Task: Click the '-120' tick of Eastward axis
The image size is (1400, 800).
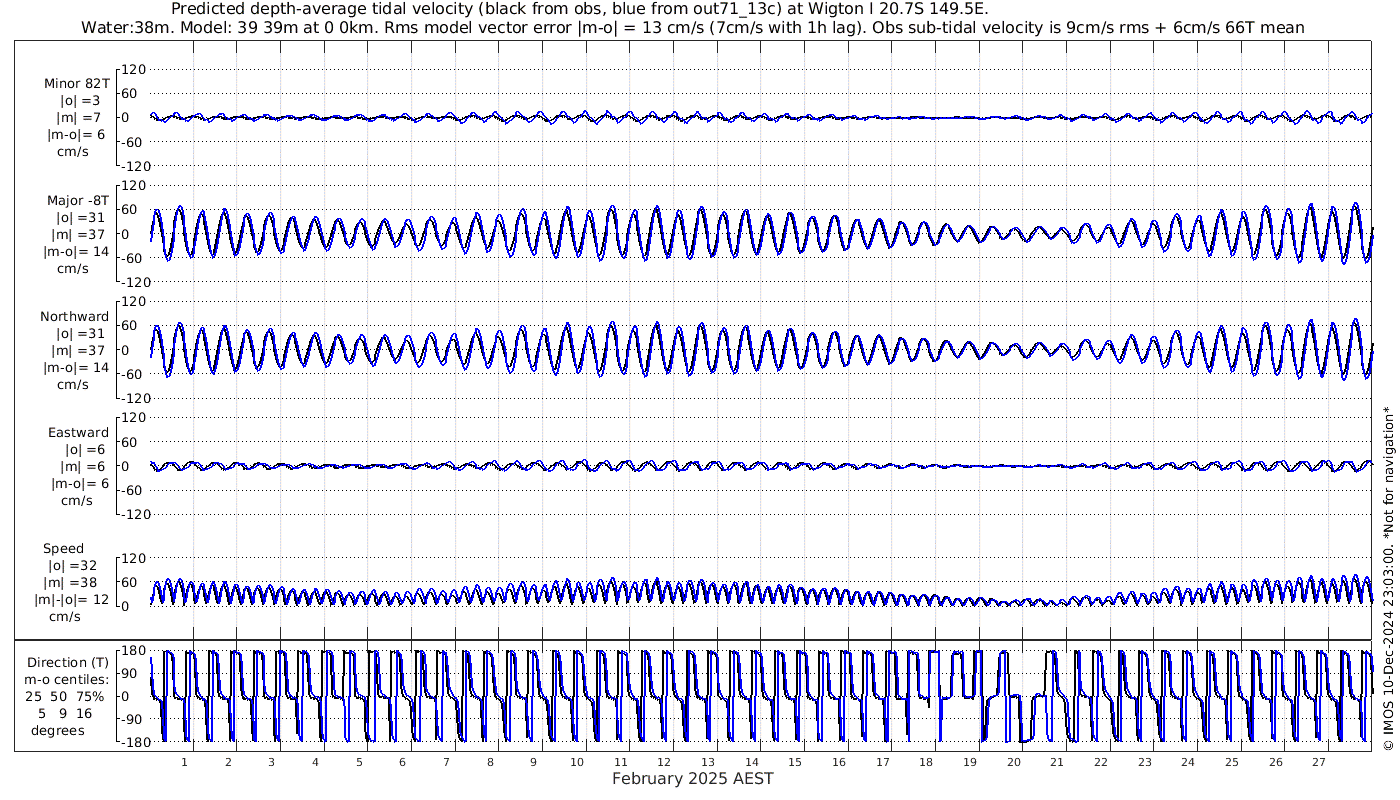Action: click(x=133, y=514)
